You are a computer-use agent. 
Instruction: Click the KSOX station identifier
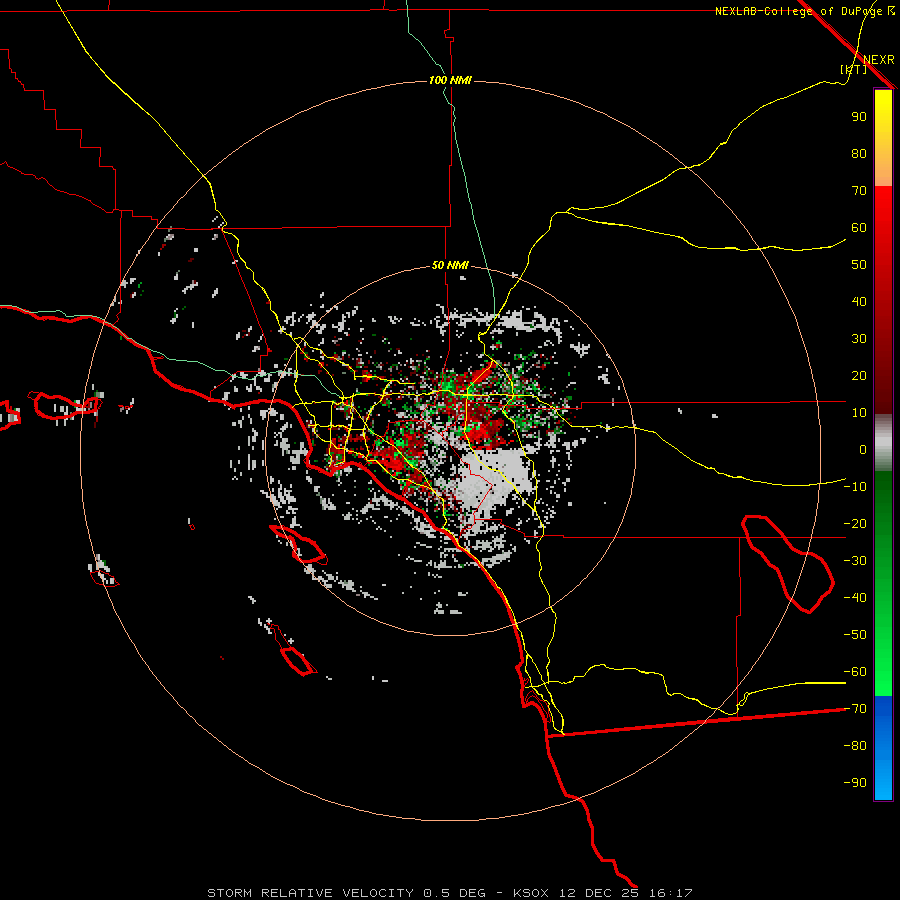coord(531,893)
